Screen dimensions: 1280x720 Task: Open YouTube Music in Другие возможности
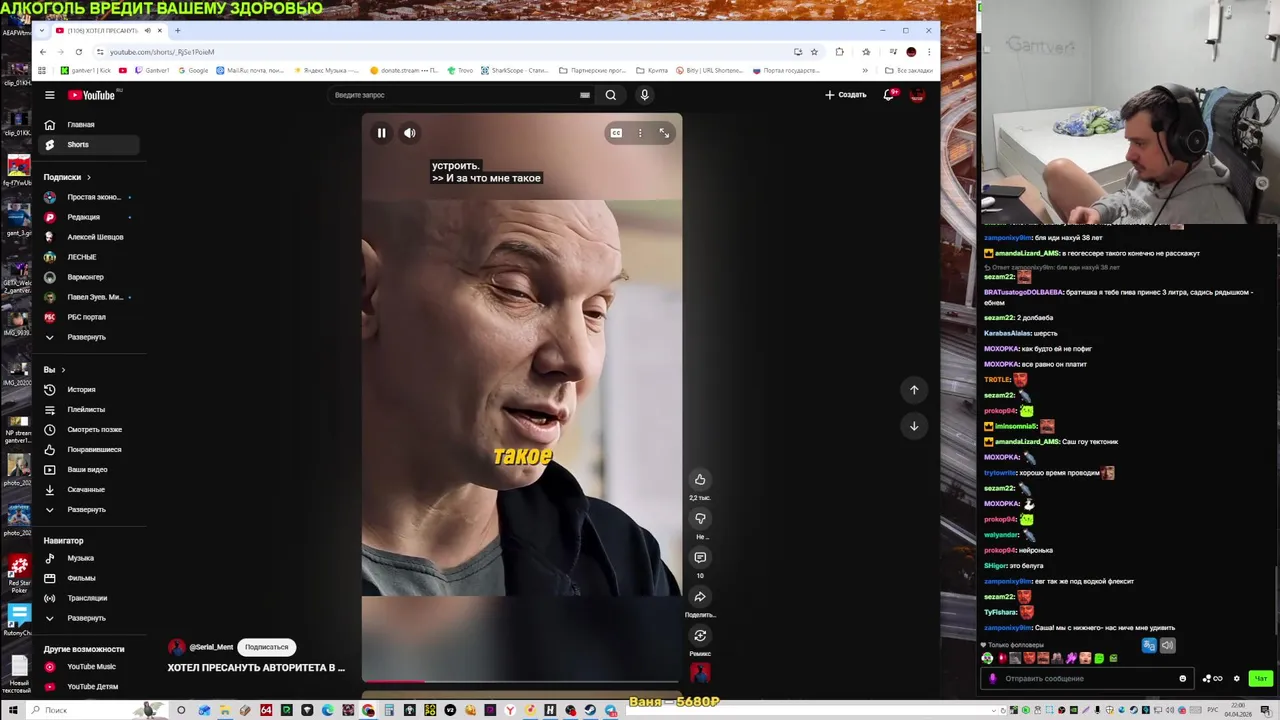coord(90,667)
